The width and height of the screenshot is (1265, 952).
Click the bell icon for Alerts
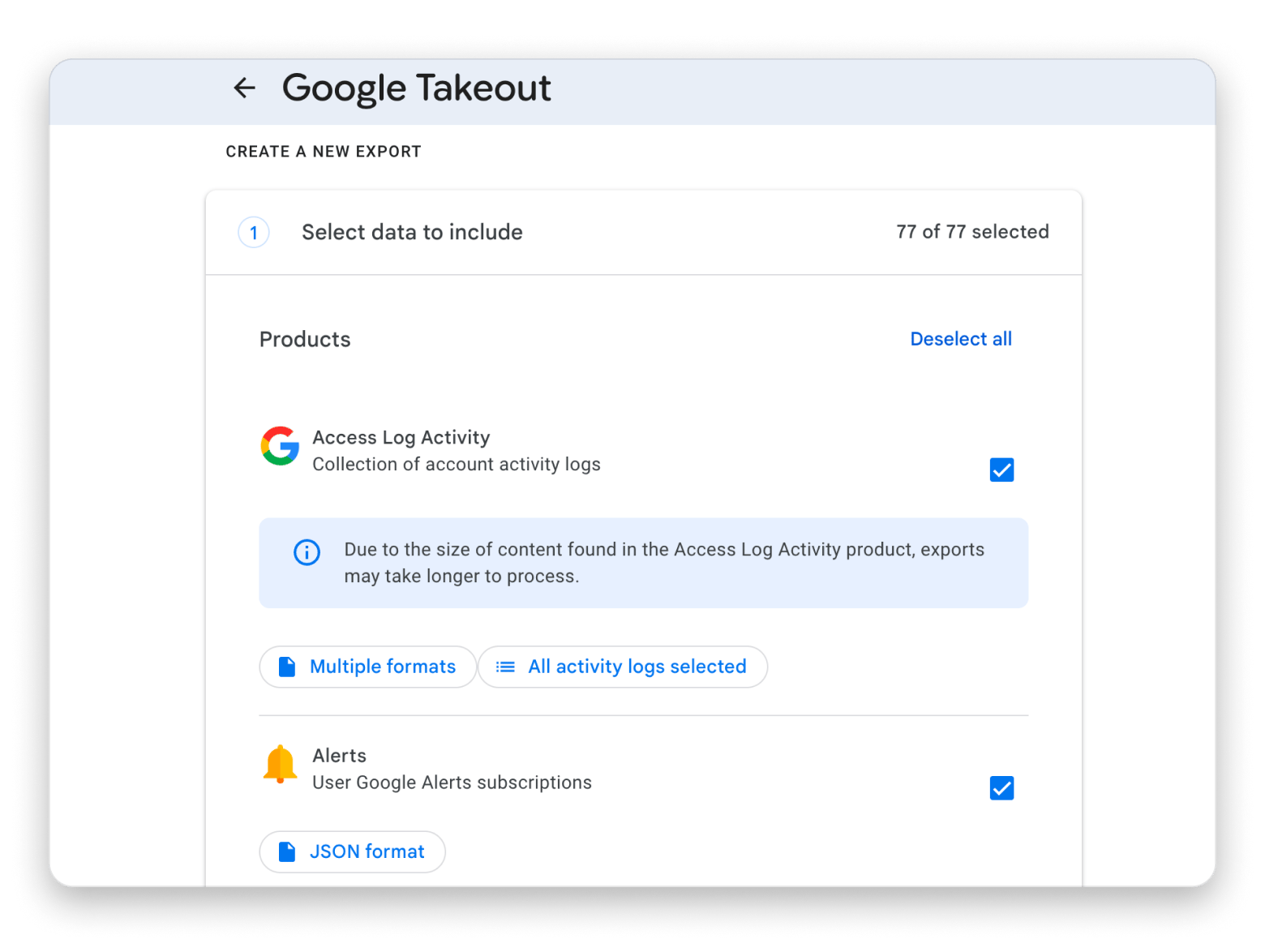pos(280,764)
